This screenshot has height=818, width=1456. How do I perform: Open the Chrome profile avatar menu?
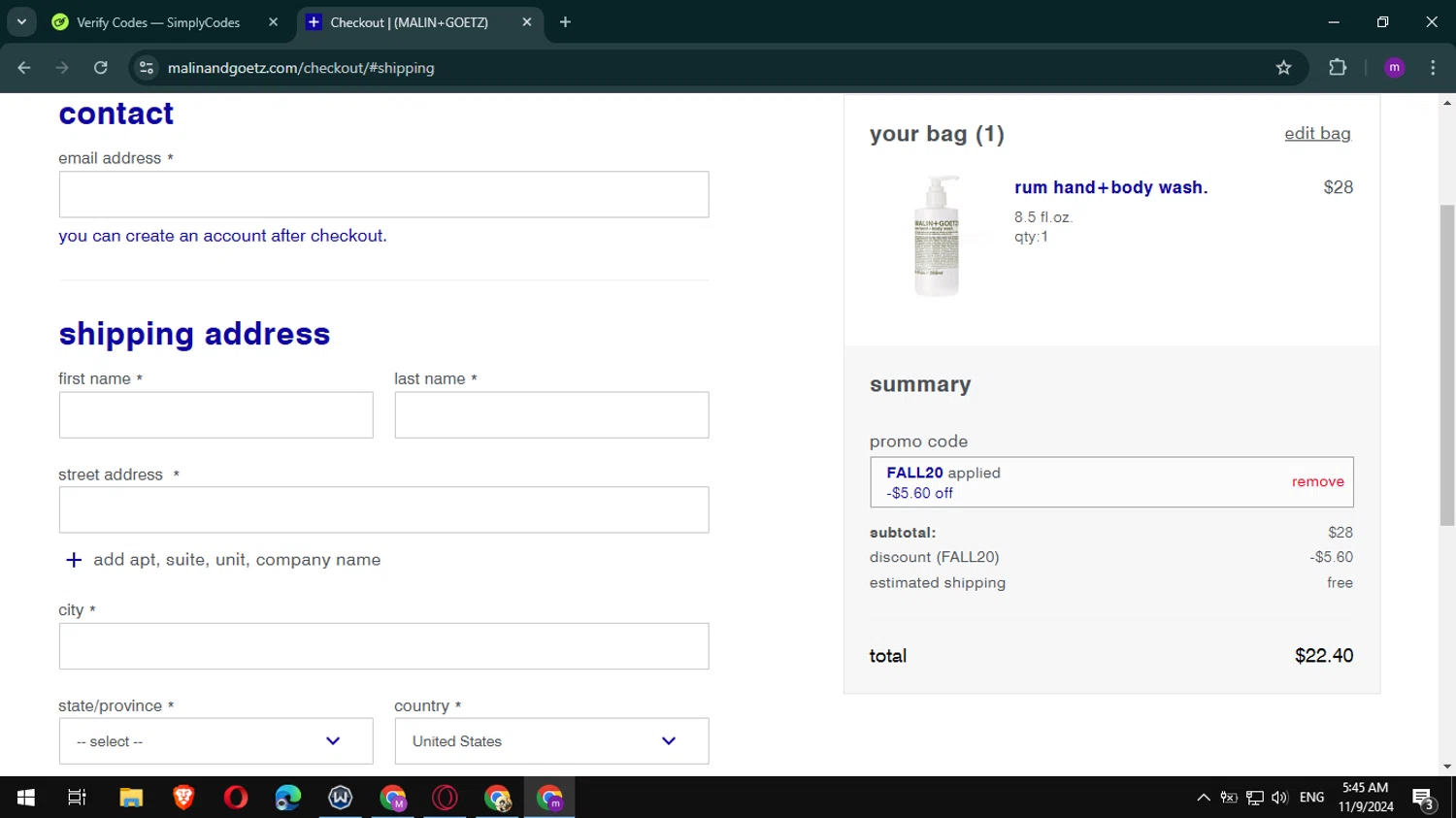(1395, 68)
